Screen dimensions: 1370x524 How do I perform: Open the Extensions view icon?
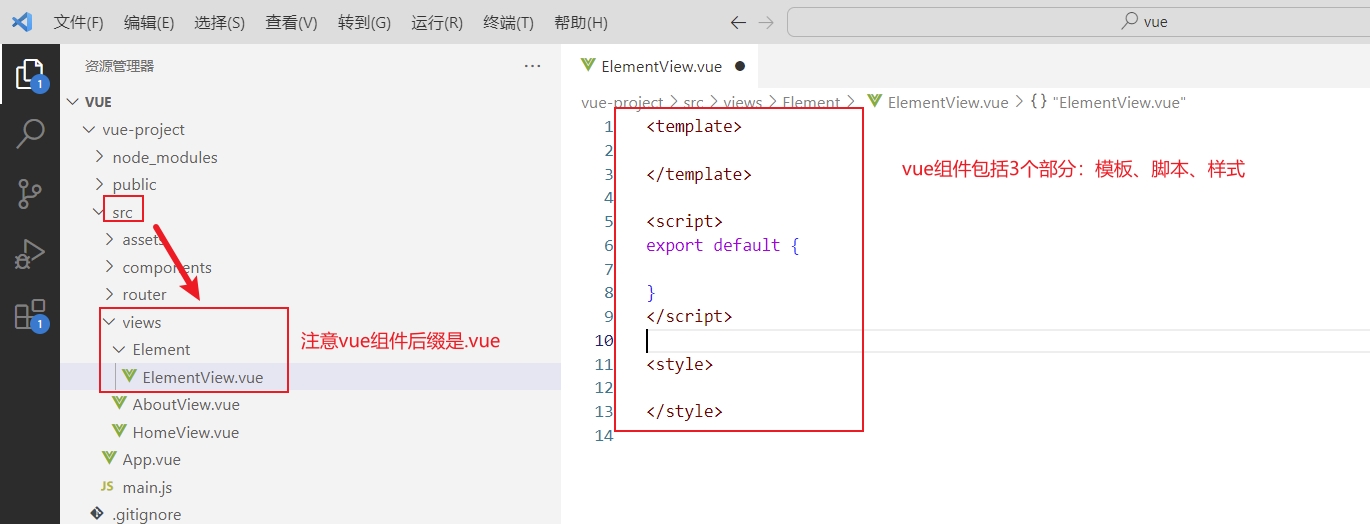30,314
